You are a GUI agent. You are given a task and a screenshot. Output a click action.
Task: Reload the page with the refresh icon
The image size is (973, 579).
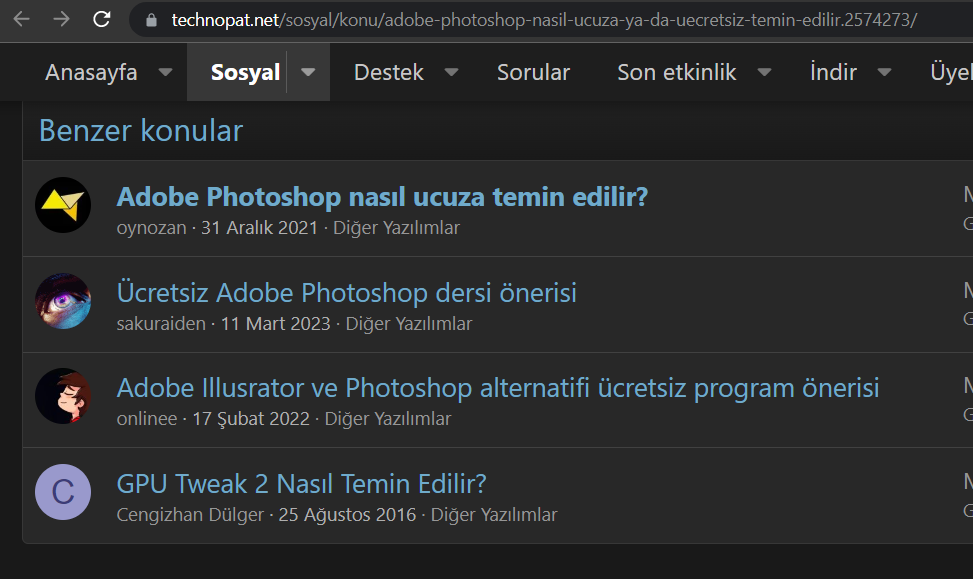[102, 19]
